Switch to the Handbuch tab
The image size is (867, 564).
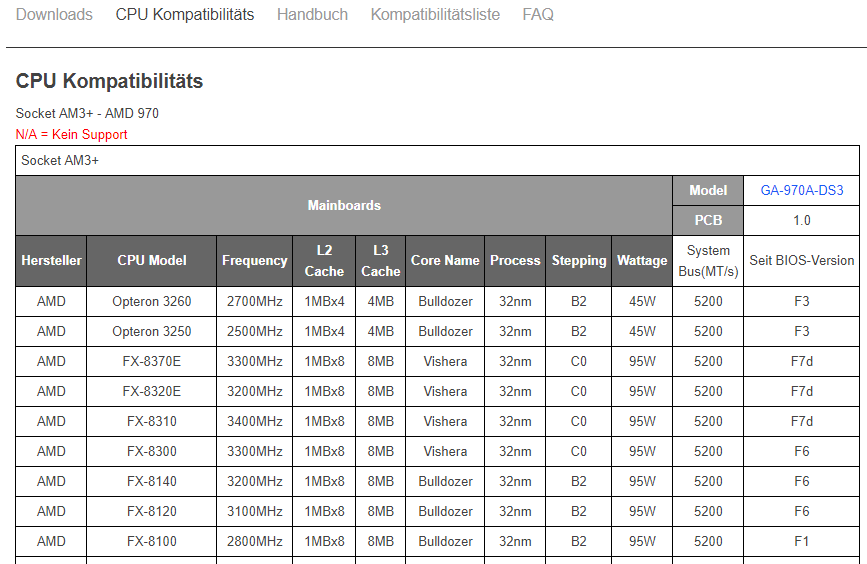(312, 14)
